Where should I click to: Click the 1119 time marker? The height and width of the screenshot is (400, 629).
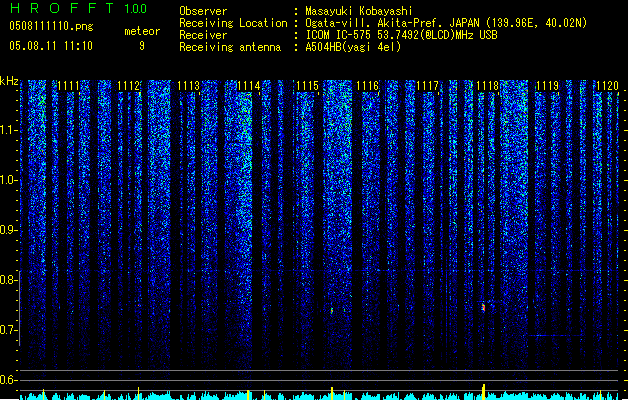(x=547, y=86)
